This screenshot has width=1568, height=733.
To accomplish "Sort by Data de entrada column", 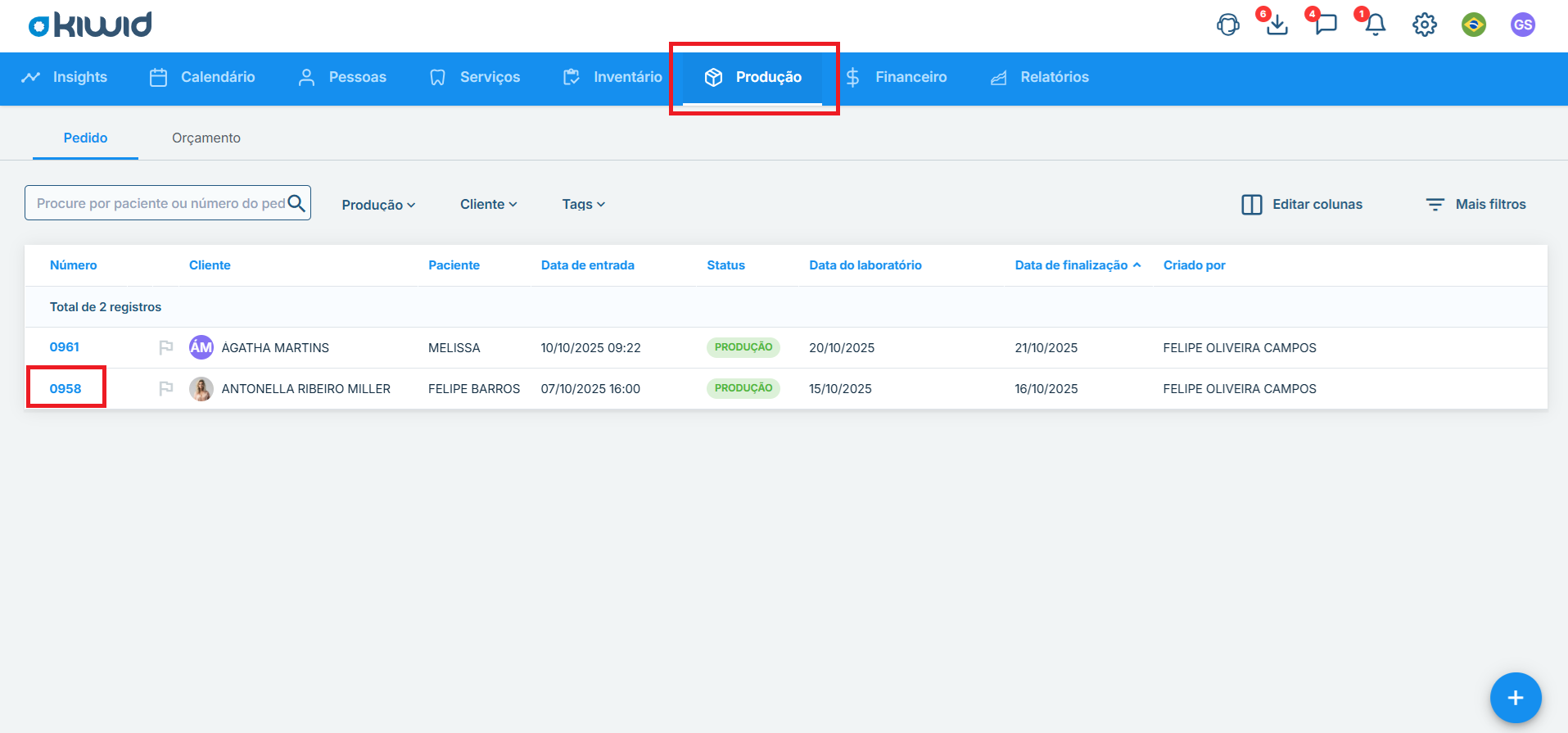I will click(x=587, y=265).
